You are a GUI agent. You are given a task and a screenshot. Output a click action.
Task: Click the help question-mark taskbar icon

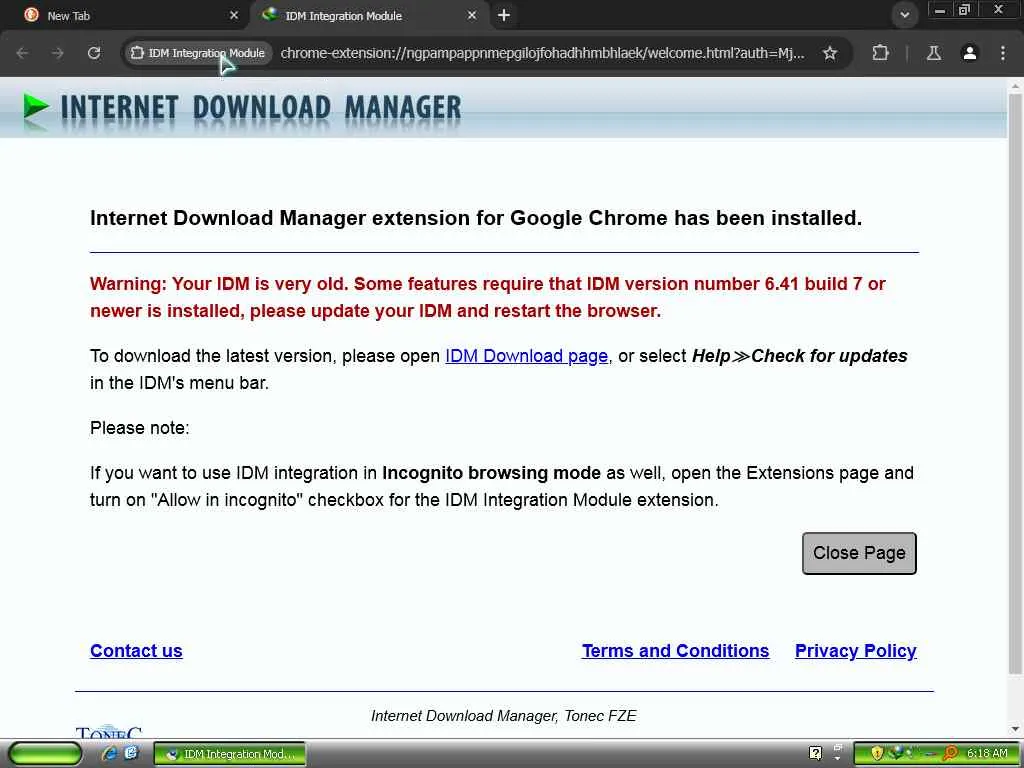pyautogui.click(x=815, y=753)
